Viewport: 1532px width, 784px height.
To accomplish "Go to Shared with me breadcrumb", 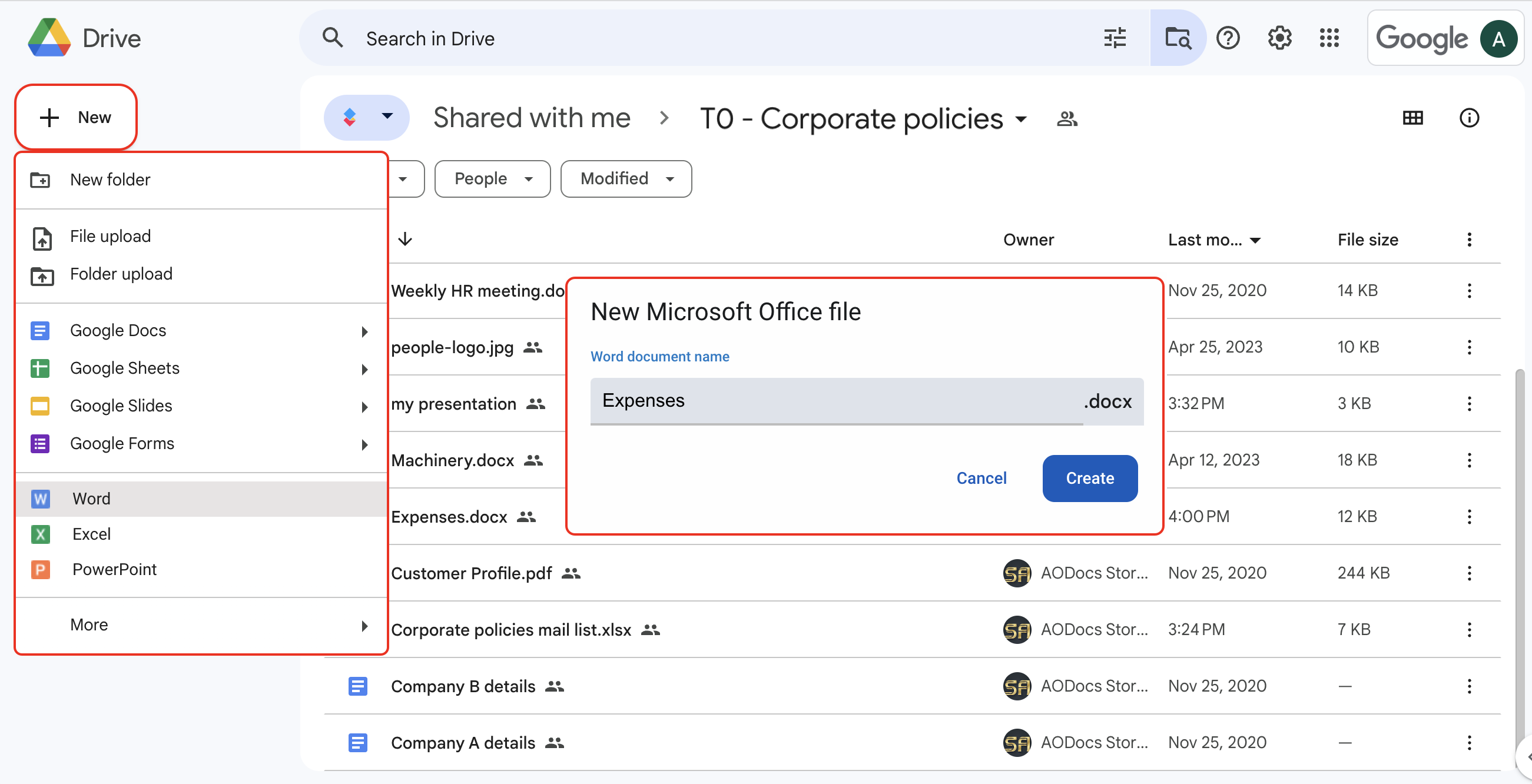I will [x=532, y=118].
